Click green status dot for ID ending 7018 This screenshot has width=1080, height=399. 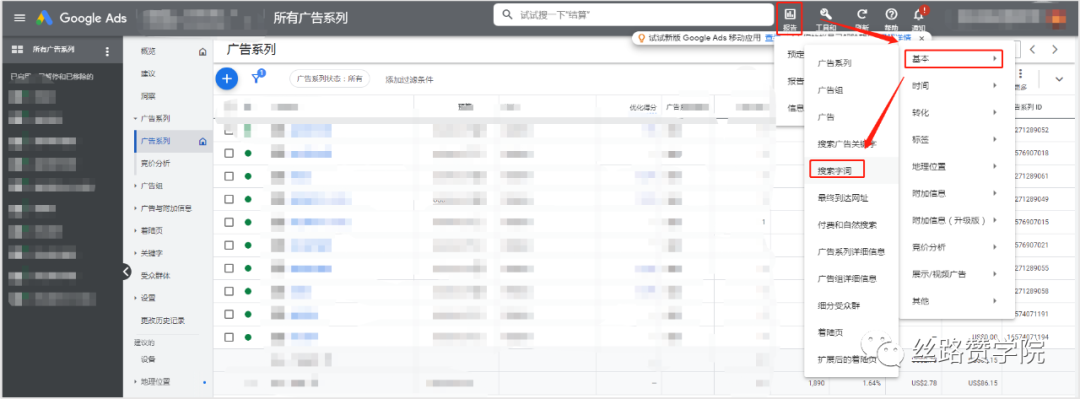[248, 153]
